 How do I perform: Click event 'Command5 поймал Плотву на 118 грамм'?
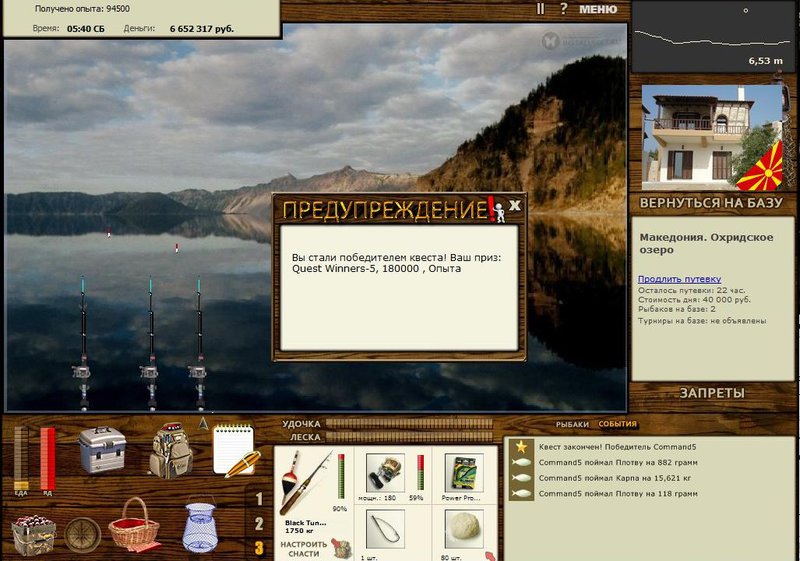click(618, 494)
